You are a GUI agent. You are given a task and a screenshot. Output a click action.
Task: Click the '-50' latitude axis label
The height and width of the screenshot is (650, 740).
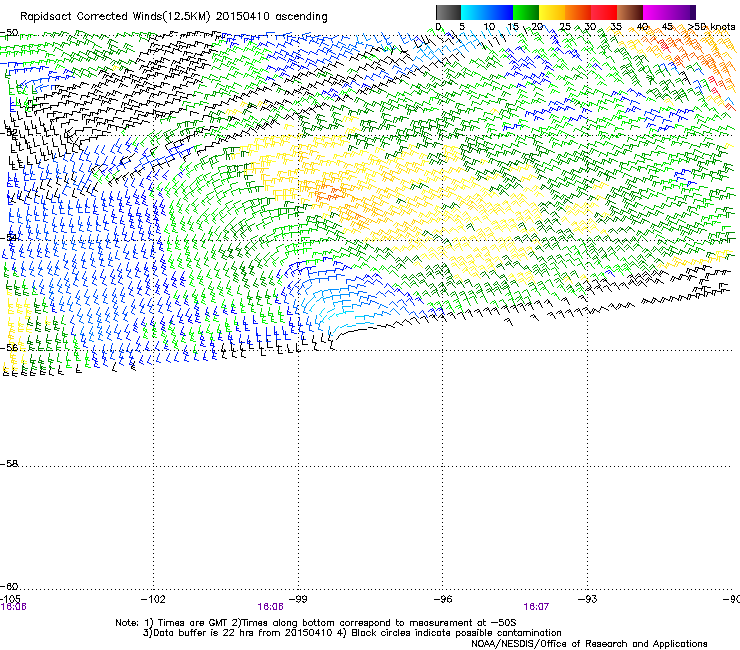(9, 33)
